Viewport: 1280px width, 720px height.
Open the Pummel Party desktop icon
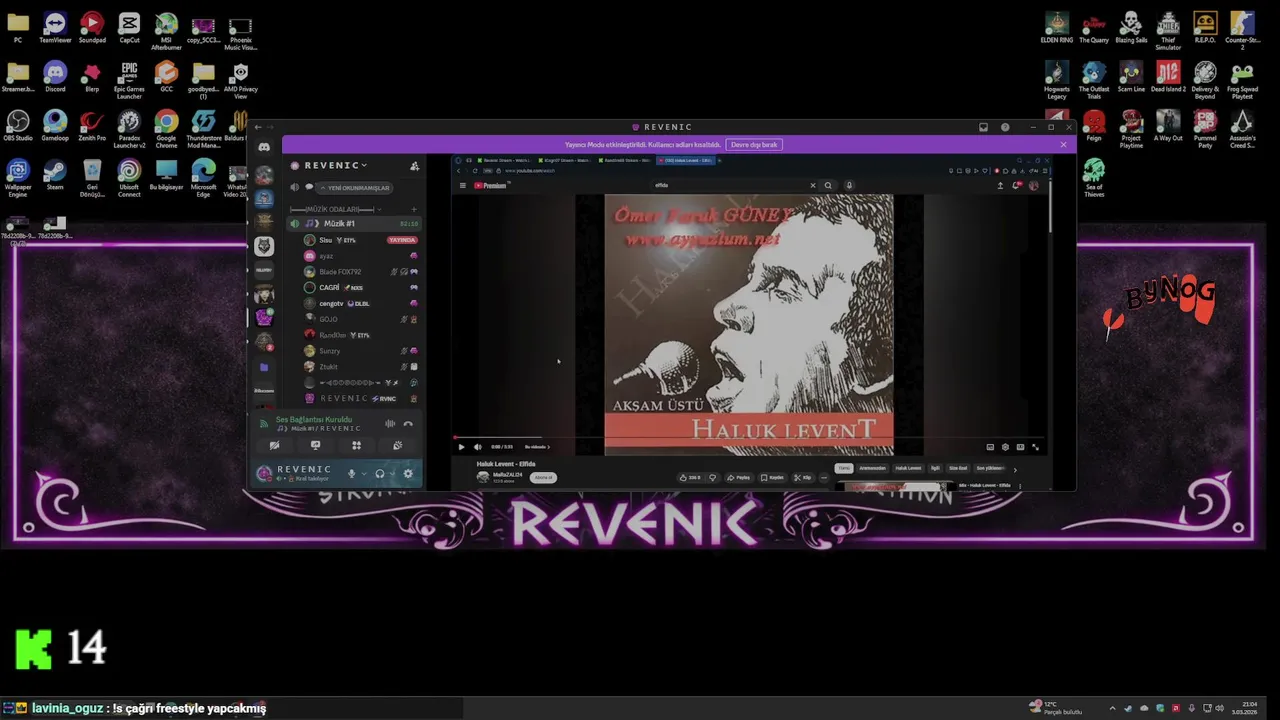click(1205, 128)
